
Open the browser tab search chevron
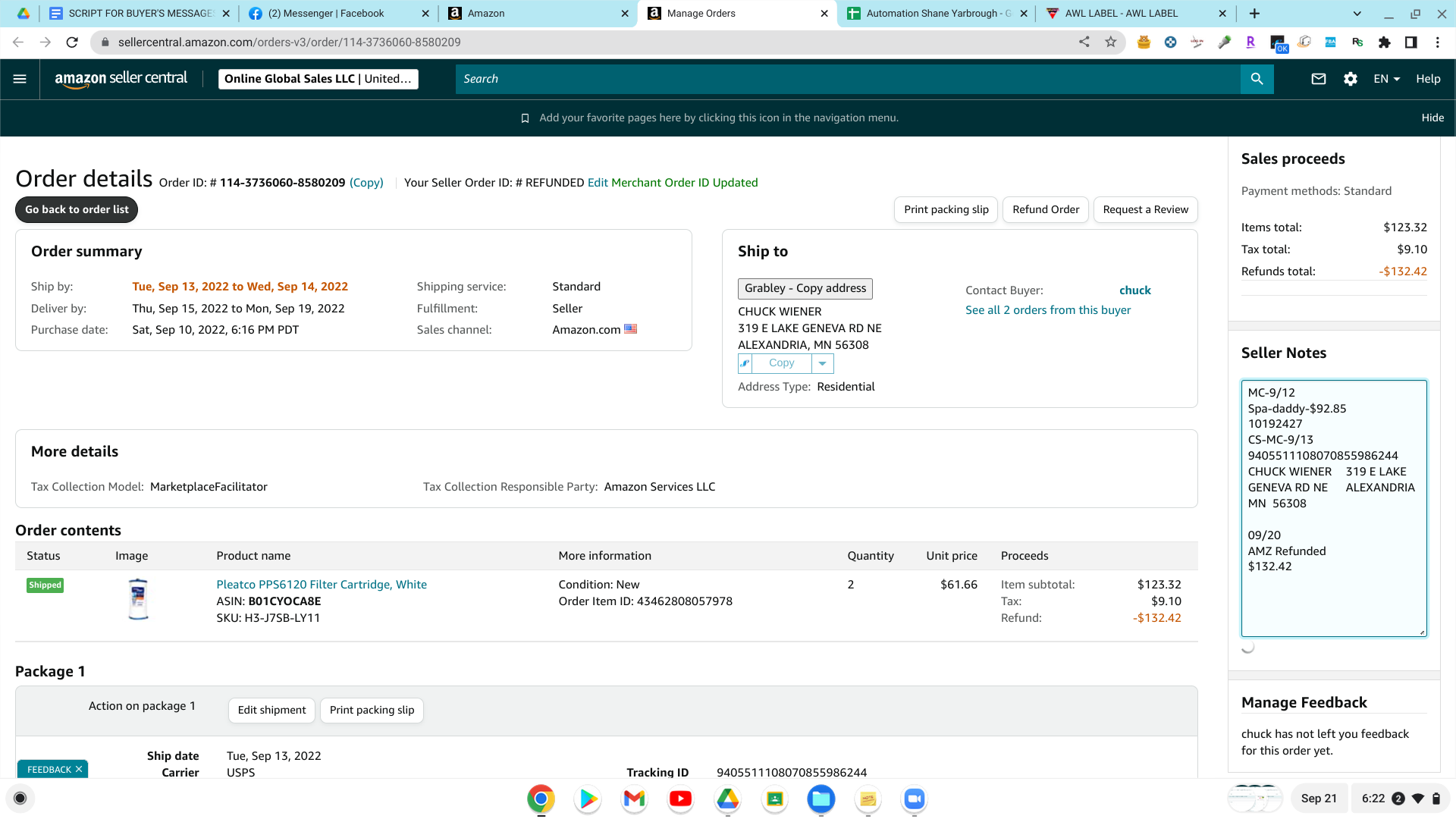point(1357,14)
